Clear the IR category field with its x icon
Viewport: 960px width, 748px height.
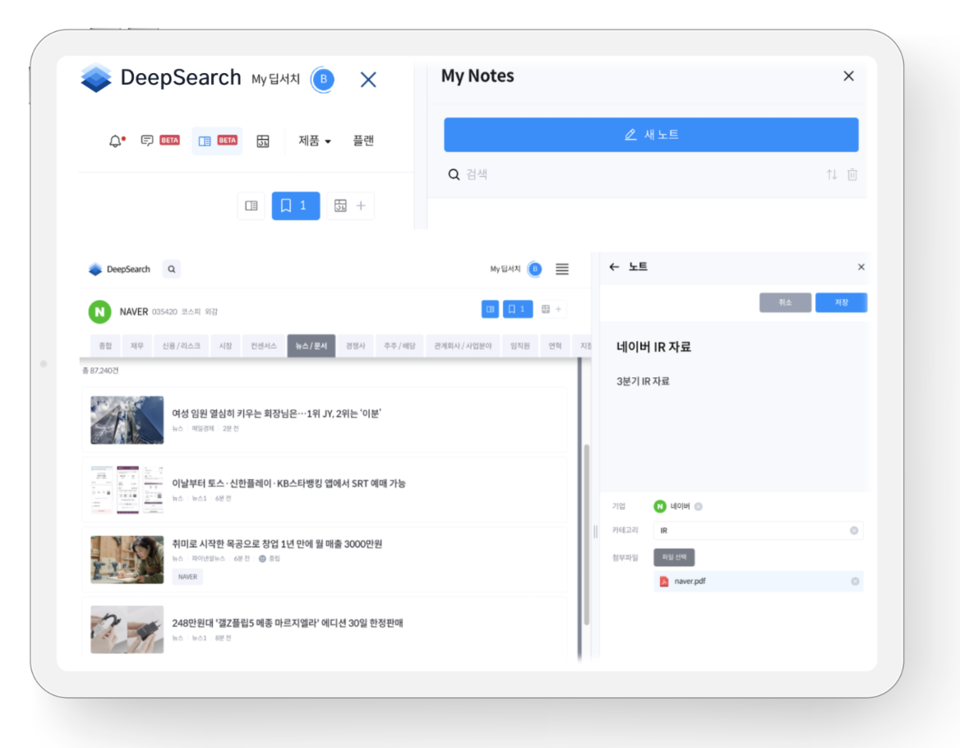[x=854, y=530]
